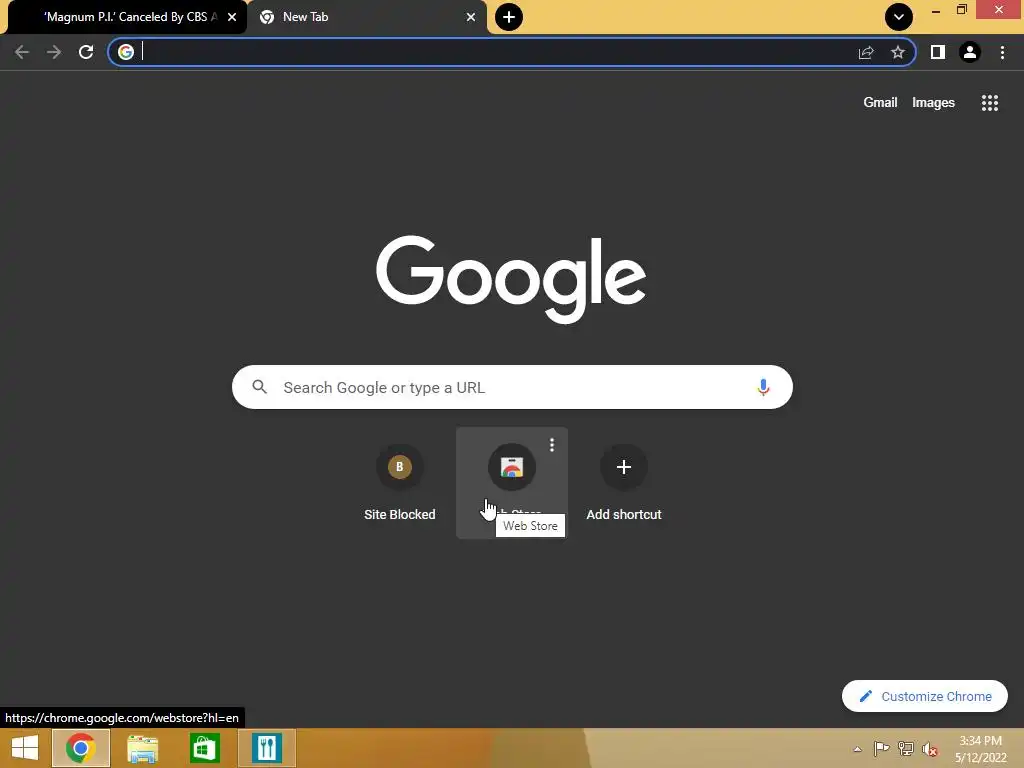Open File Explorer from the taskbar
This screenshot has width=1024, height=768.
[x=142, y=748]
